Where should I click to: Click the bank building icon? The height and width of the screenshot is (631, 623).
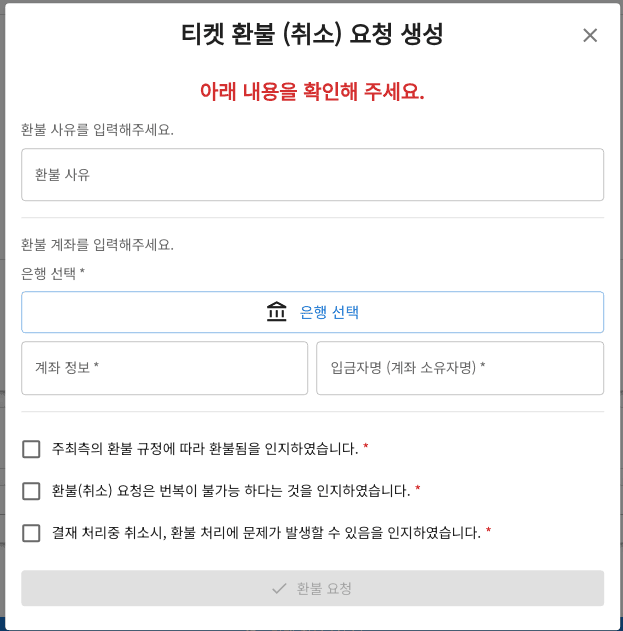click(x=277, y=312)
